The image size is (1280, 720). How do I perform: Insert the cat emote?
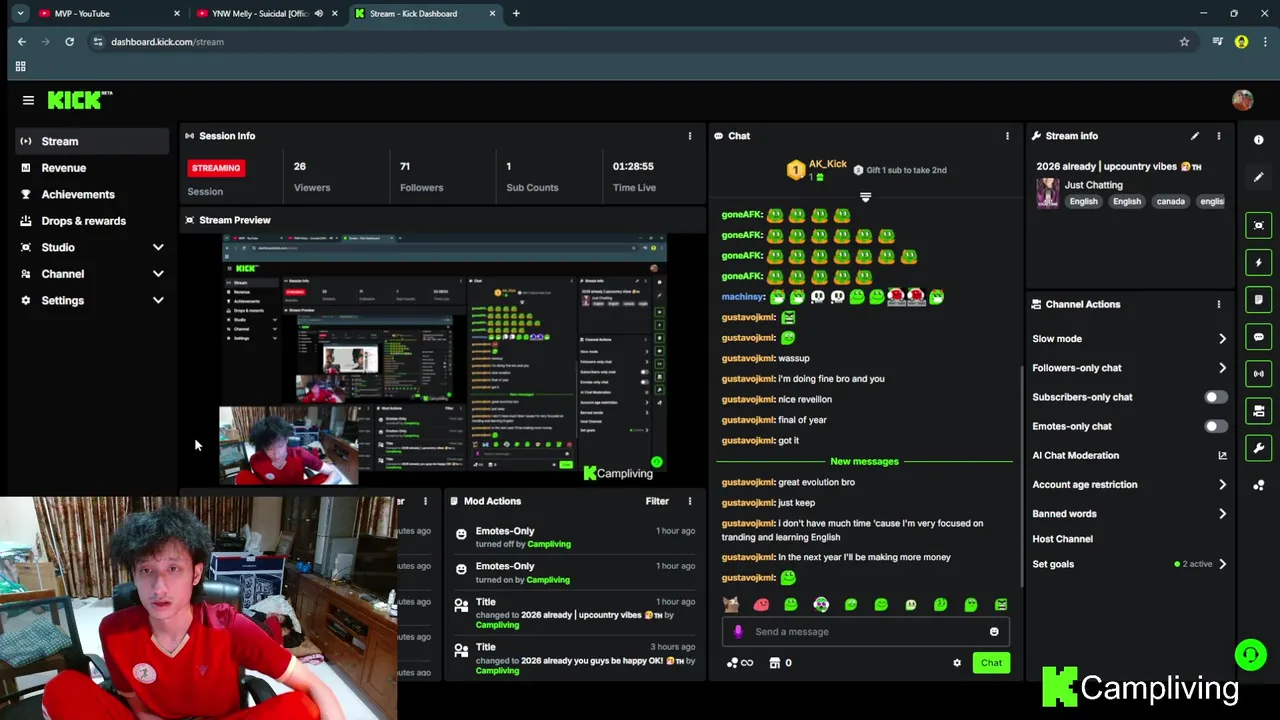coord(731,604)
